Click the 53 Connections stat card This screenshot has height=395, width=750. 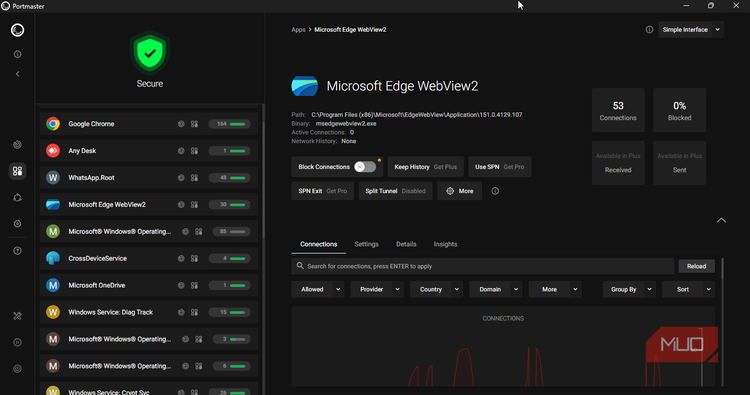[x=618, y=110]
